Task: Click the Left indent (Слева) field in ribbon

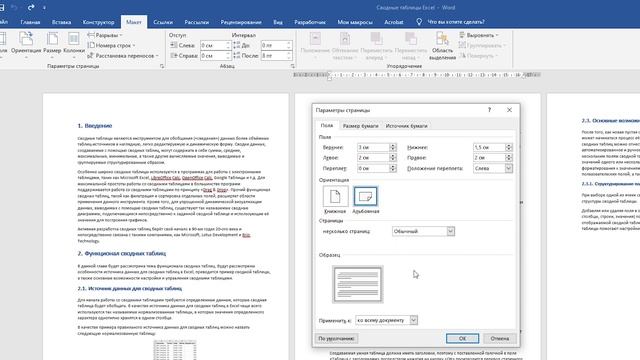Action: click(x=213, y=45)
